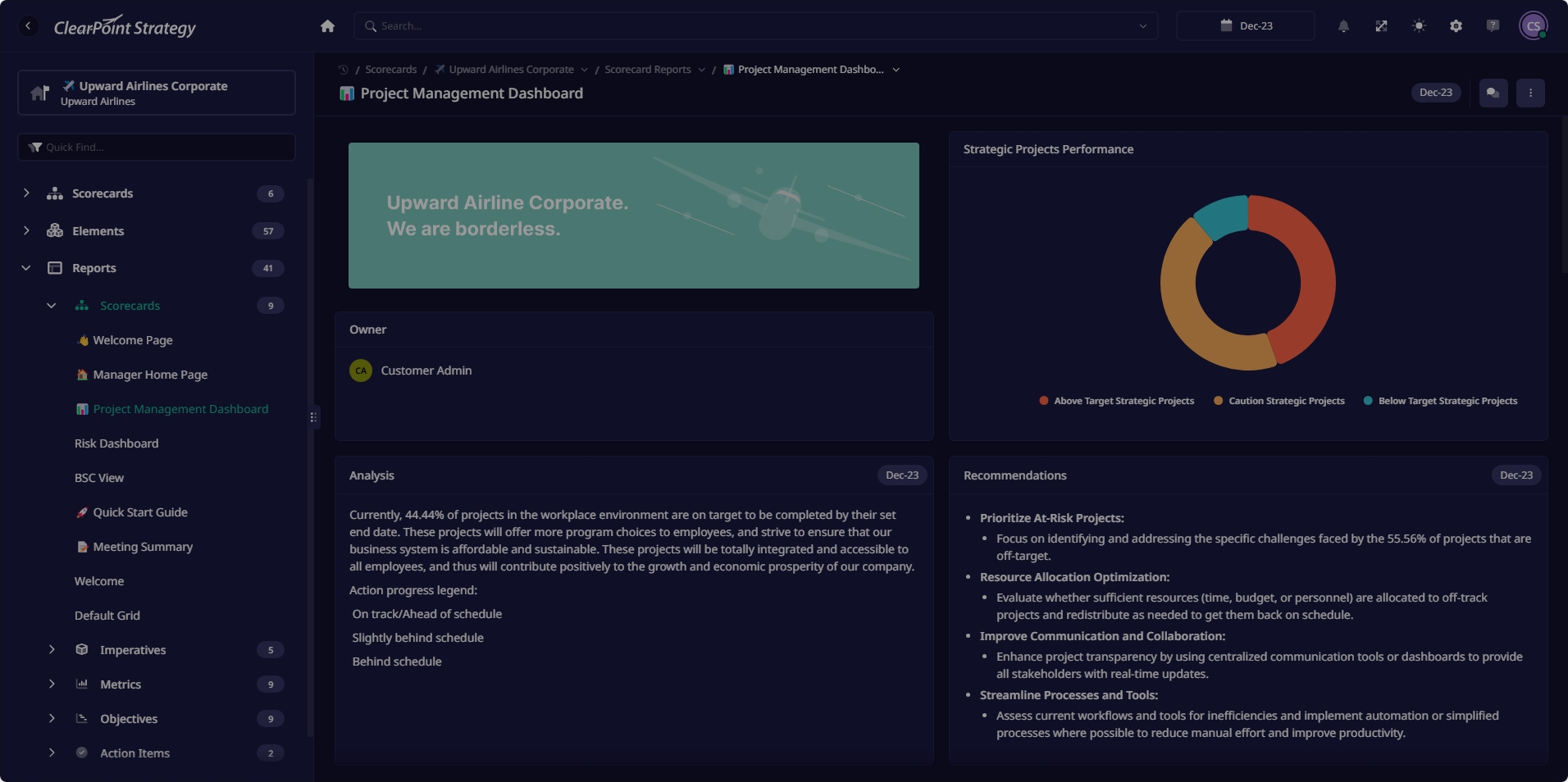Toggle Caution Strategic Projects legend series
The width and height of the screenshot is (1568, 782).
tap(1279, 401)
